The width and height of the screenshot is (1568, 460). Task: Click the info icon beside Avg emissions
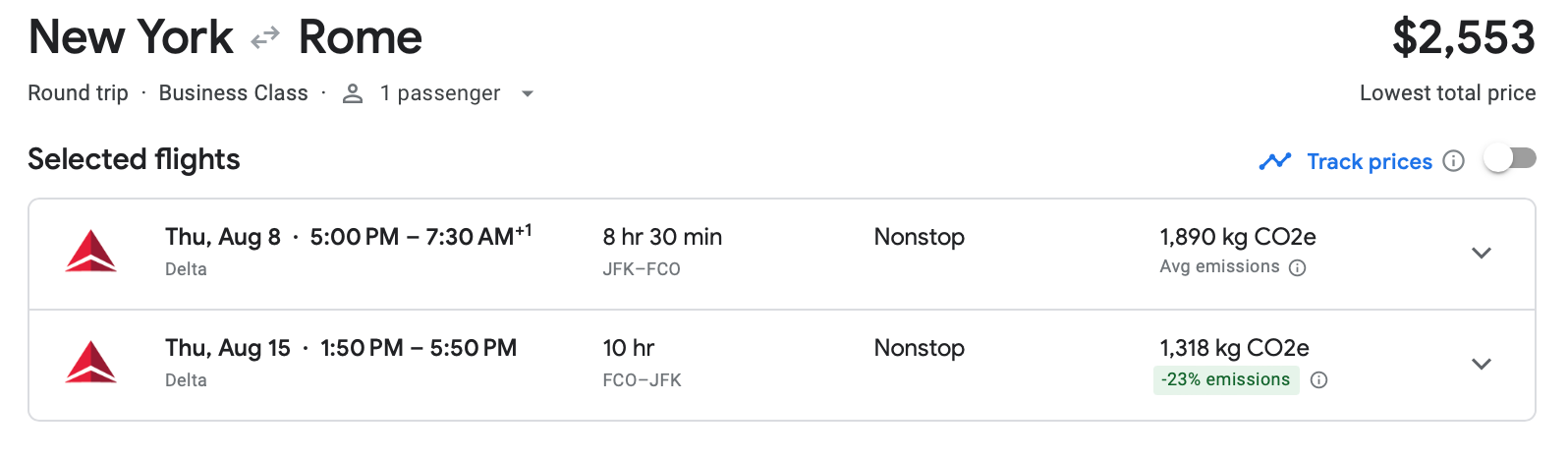(x=1297, y=267)
